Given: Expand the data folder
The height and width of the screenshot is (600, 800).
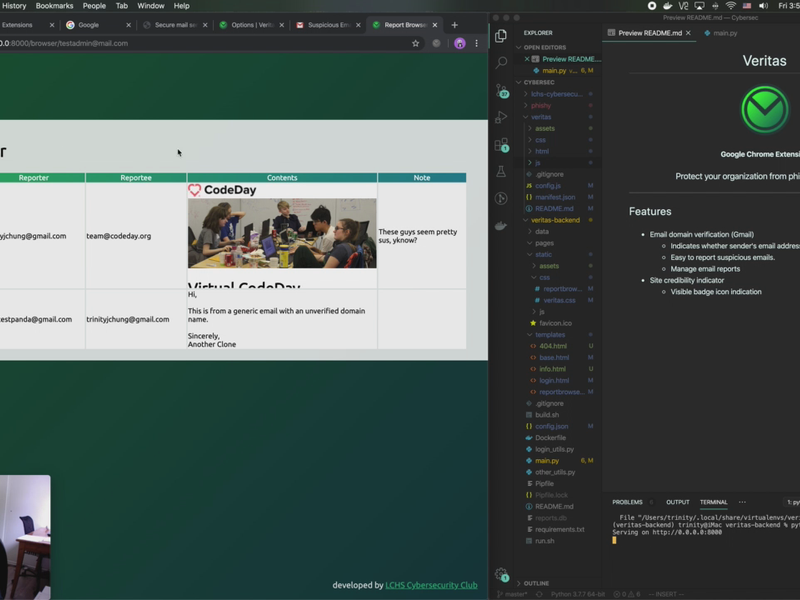Looking at the screenshot, I should pos(542,232).
